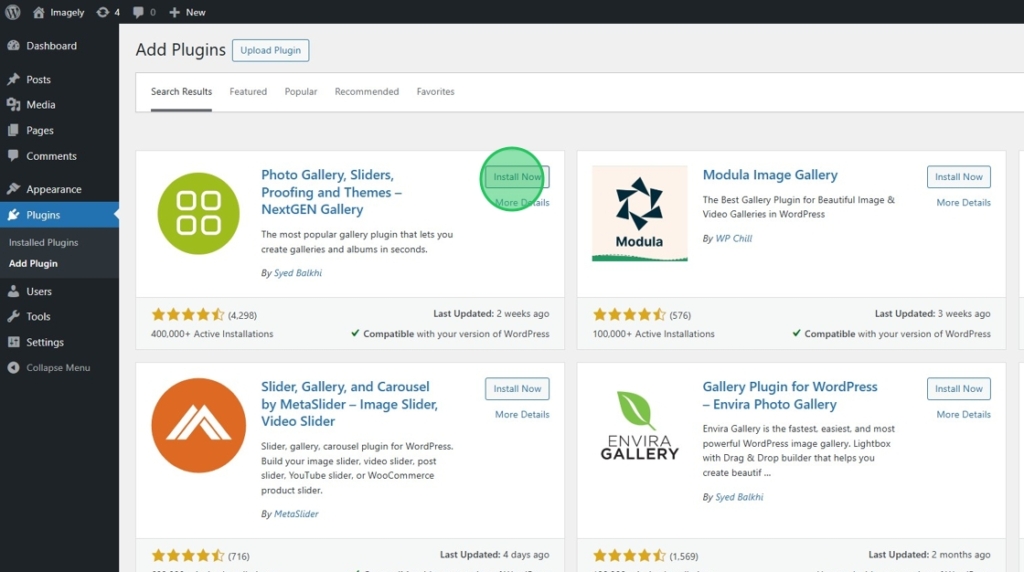Click the Envira Gallery leaf logo
The image size is (1024, 572).
(x=639, y=425)
